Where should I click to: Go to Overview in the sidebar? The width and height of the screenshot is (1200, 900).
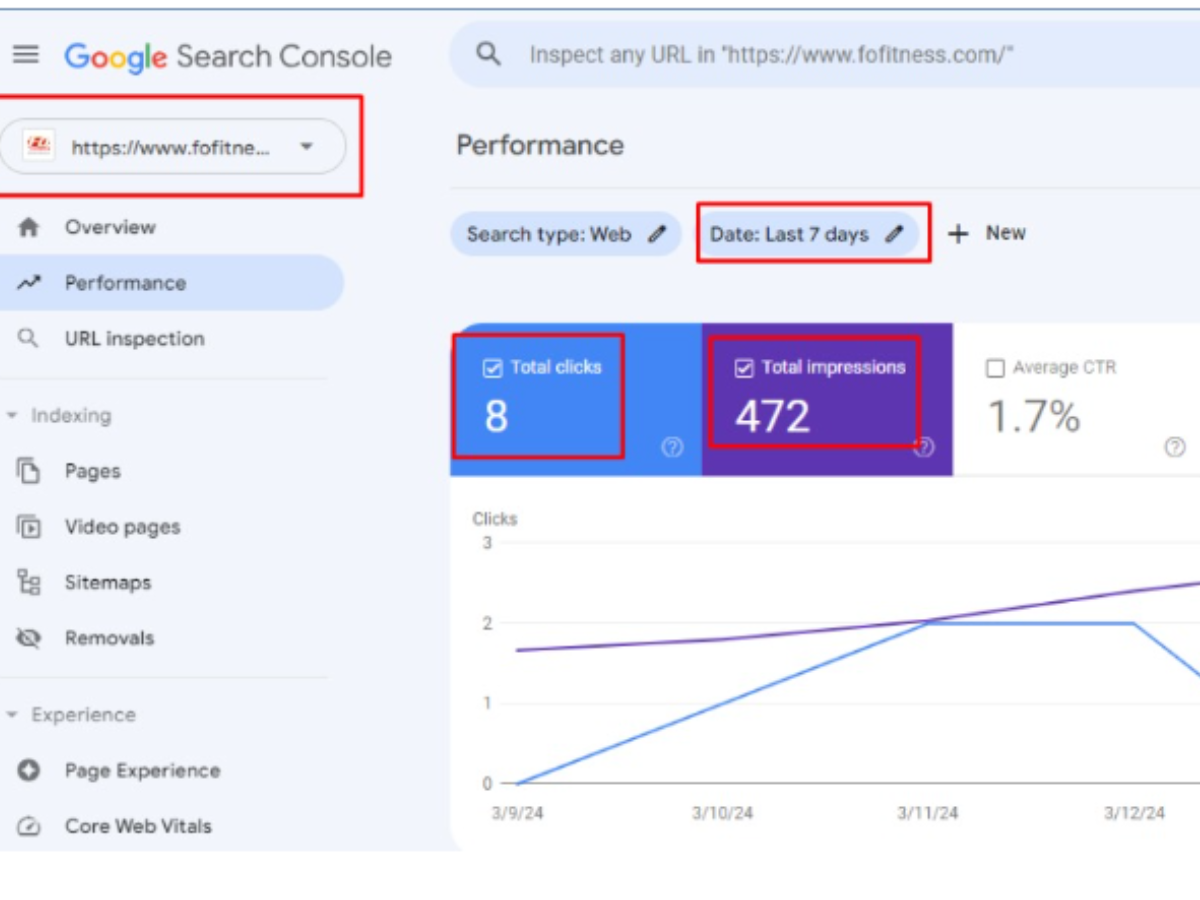click(110, 227)
